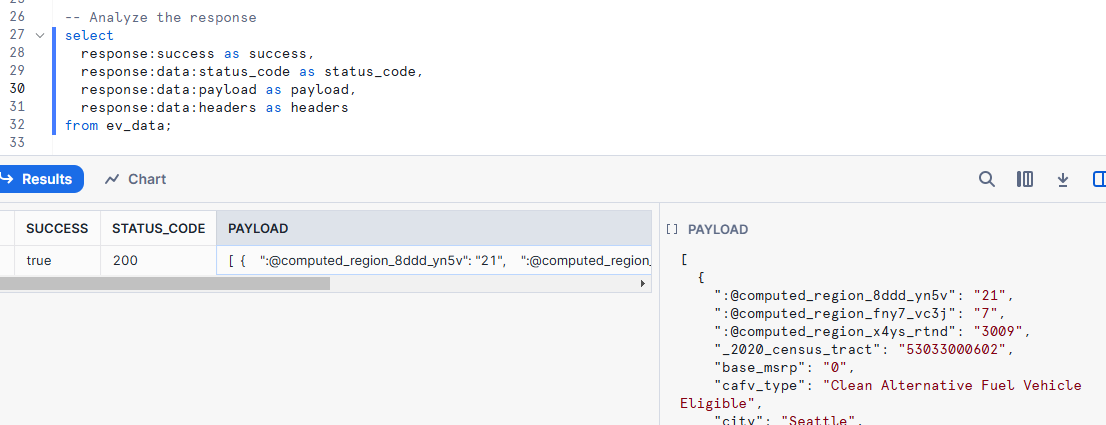Image resolution: width=1106 pixels, height=425 pixels.
Task: Click the search results magnifier icon
Action: [986, 179]
